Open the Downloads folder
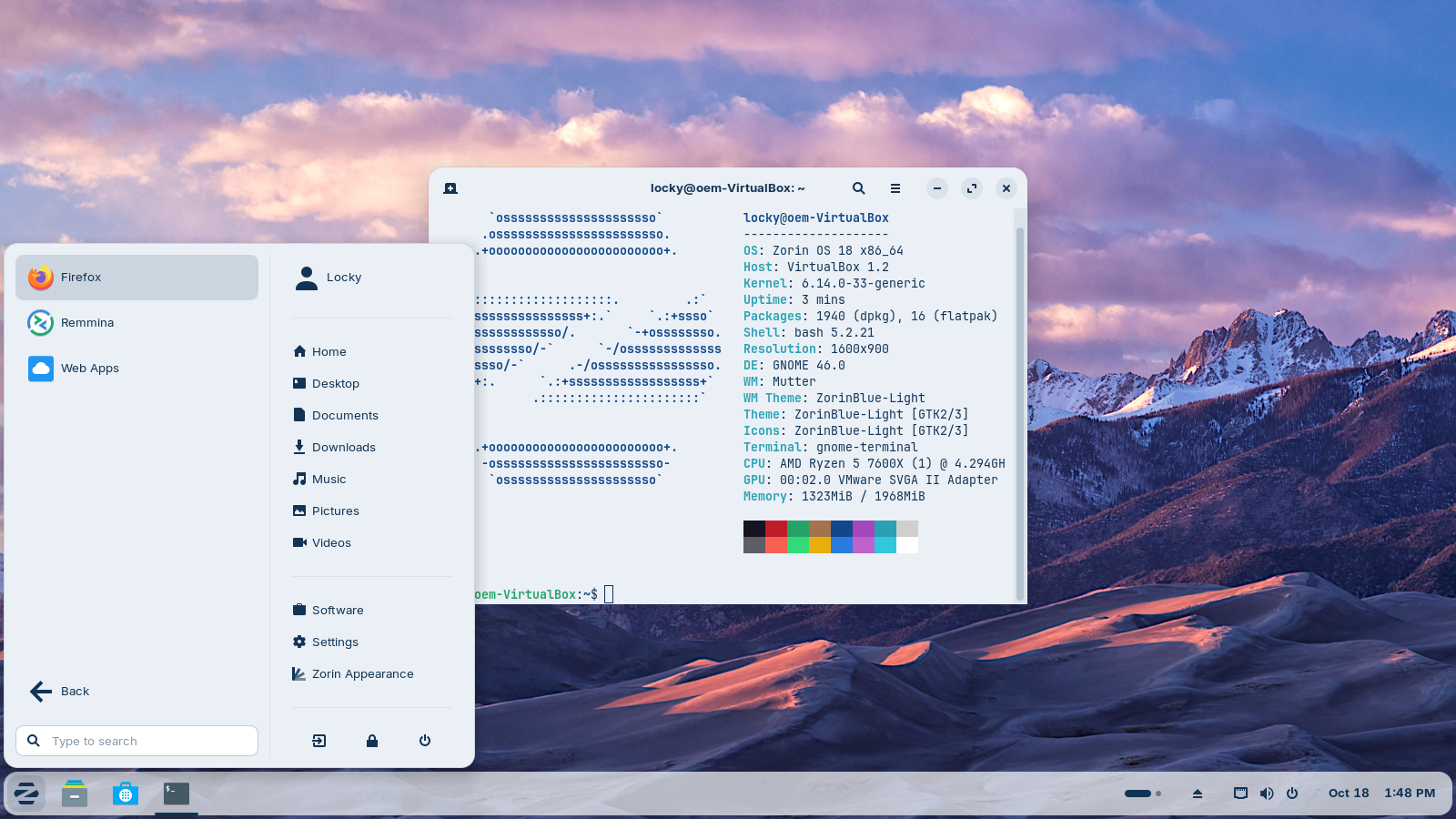This screenshot has width=1456, height=819. tap(343, 448)
